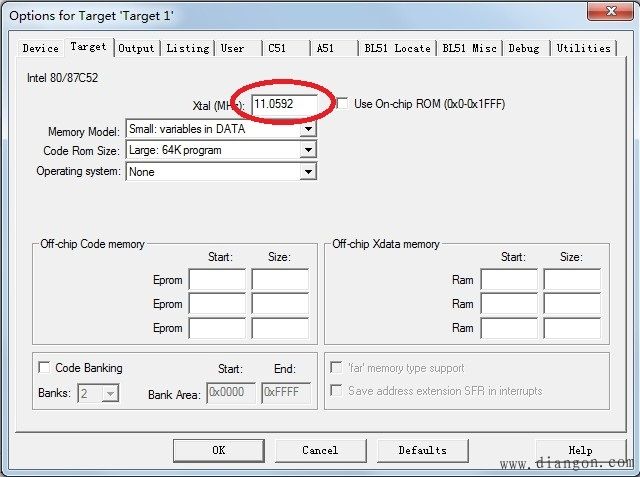The height and width of the screenshot is (477, 640).
Task: Select the BL51 Locate tab
Action: 397,48
